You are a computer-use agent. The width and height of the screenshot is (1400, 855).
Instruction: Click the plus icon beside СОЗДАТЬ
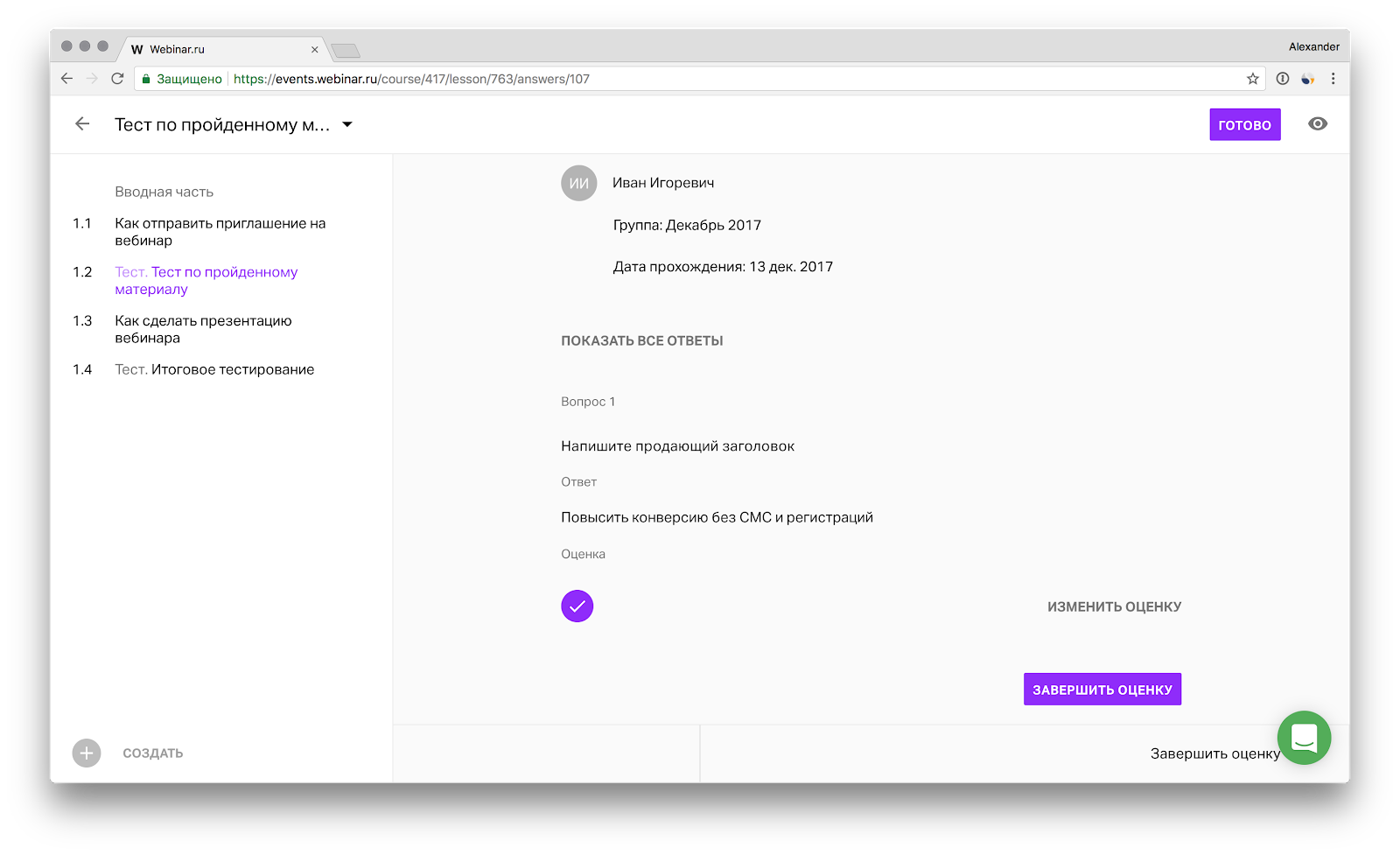[87, 753]
